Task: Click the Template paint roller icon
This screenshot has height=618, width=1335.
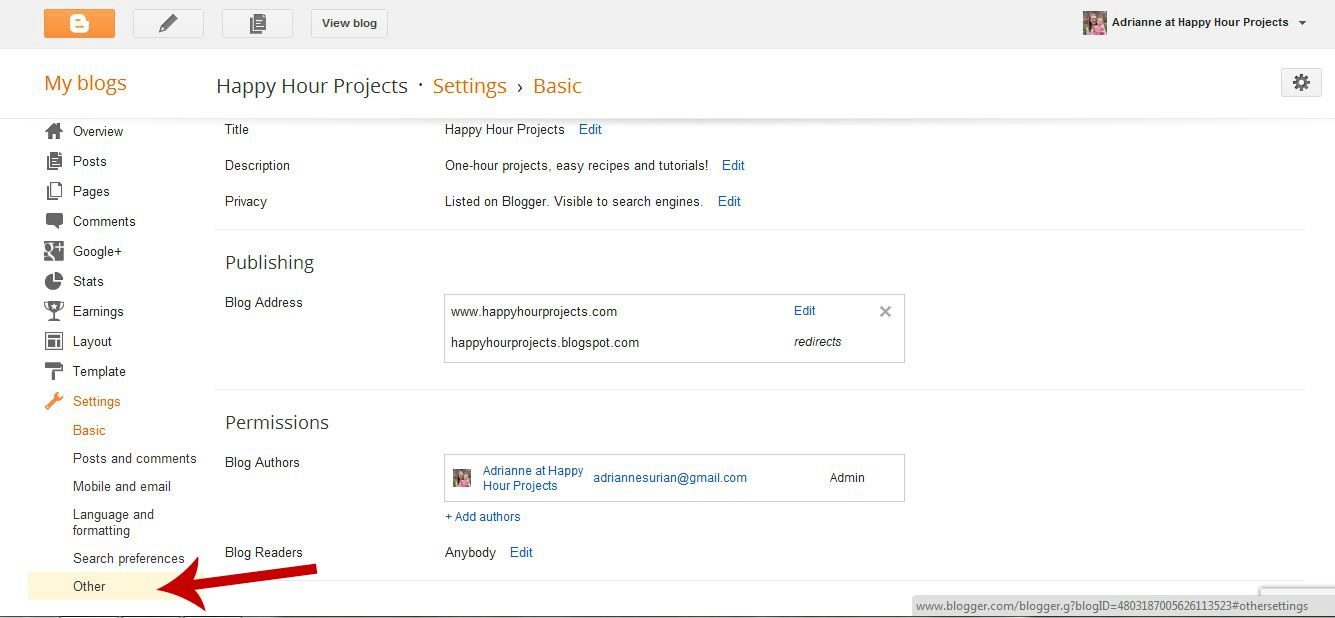Action: point(54,371)
